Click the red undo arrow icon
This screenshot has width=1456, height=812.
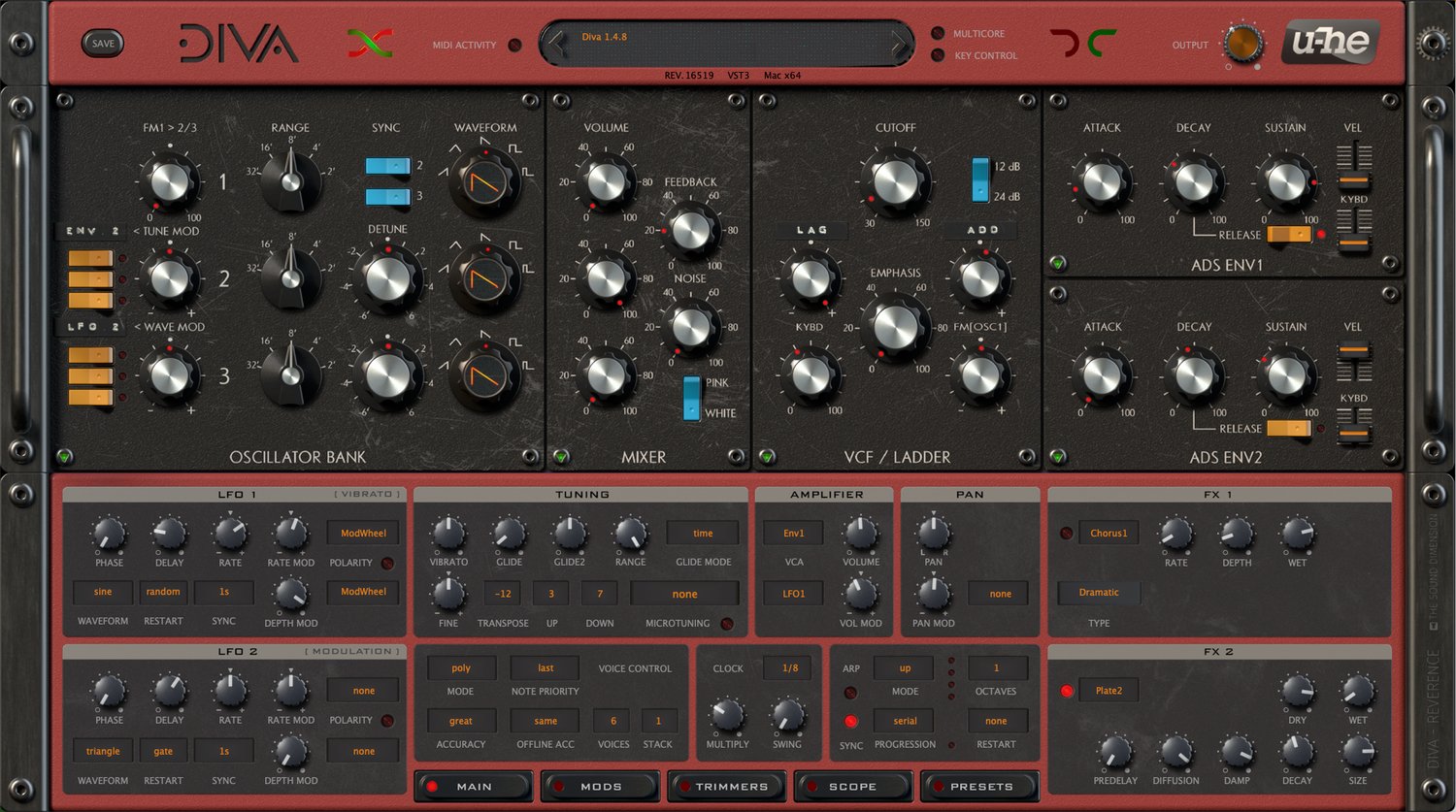(x=1064, y=43)
